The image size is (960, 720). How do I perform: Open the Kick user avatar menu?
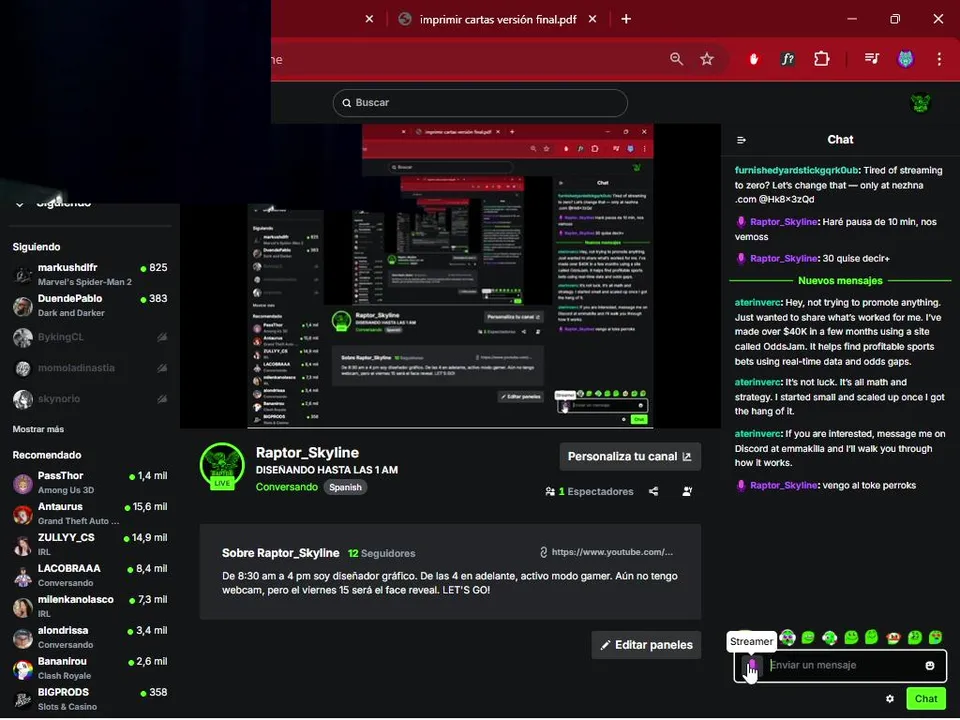coord(920,103)
